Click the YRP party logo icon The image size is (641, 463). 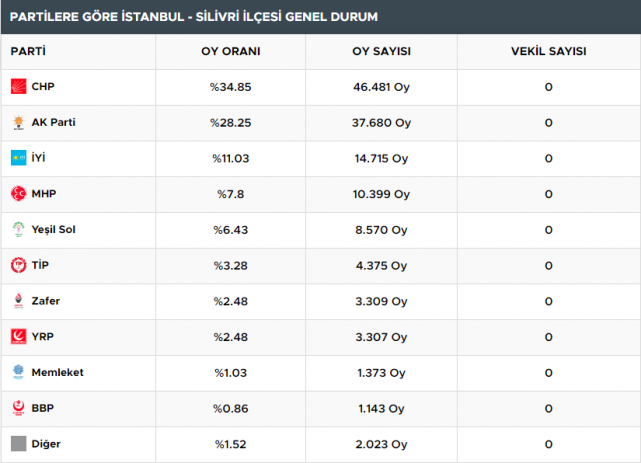(x=18, y=336)
